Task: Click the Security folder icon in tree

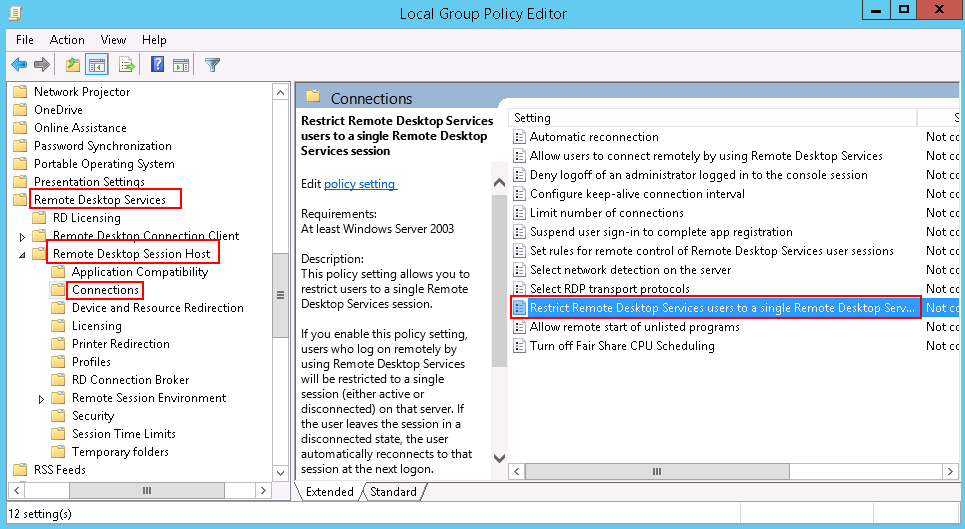Action: (58, 416)
